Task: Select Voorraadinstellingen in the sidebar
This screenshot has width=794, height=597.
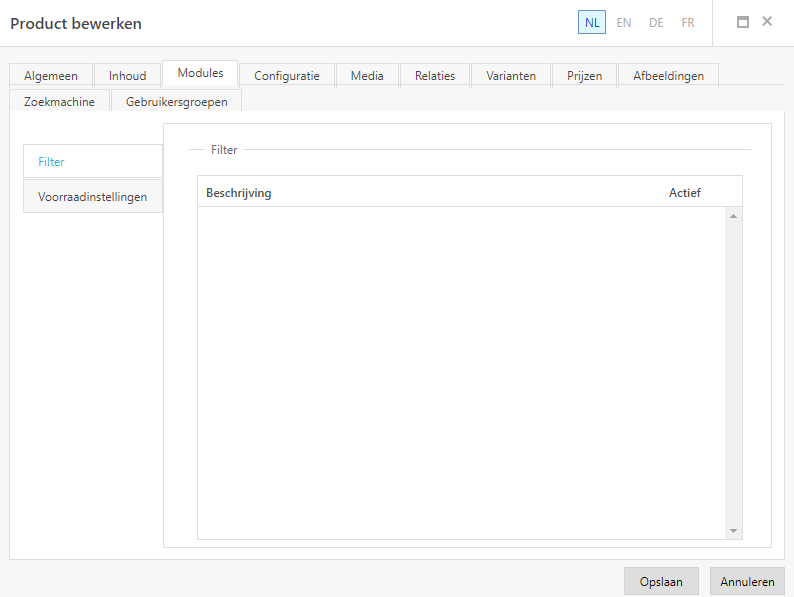Action: 93,196
